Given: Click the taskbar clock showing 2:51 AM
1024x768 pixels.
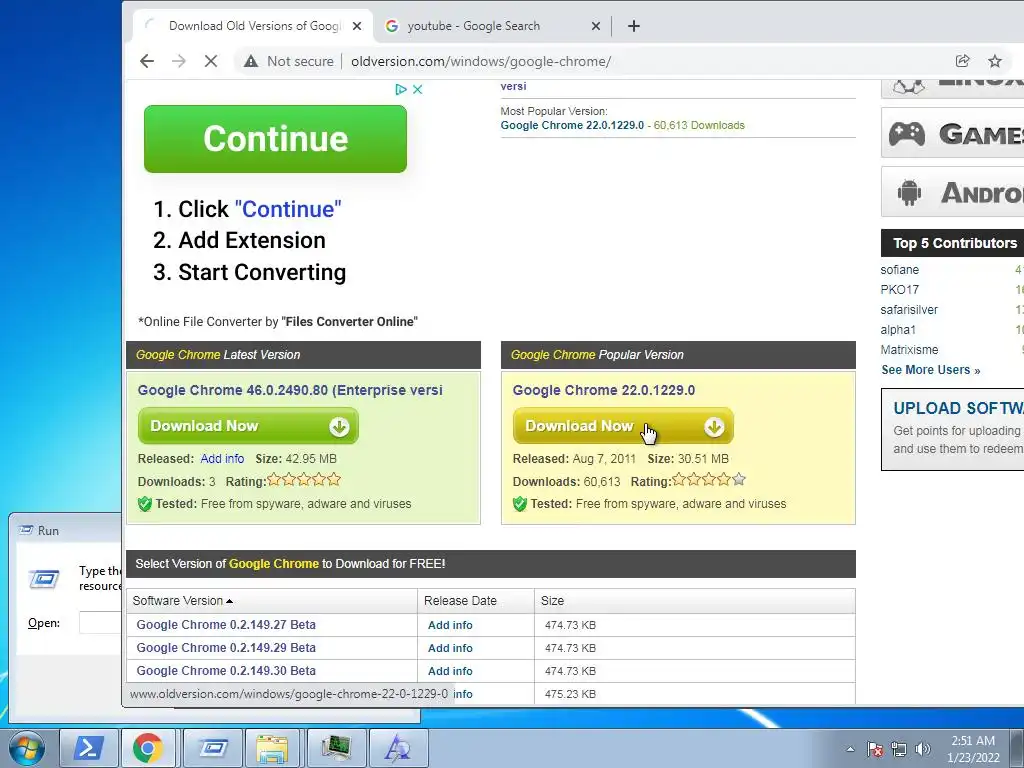Looking at the screenshot, I should 973,749.
